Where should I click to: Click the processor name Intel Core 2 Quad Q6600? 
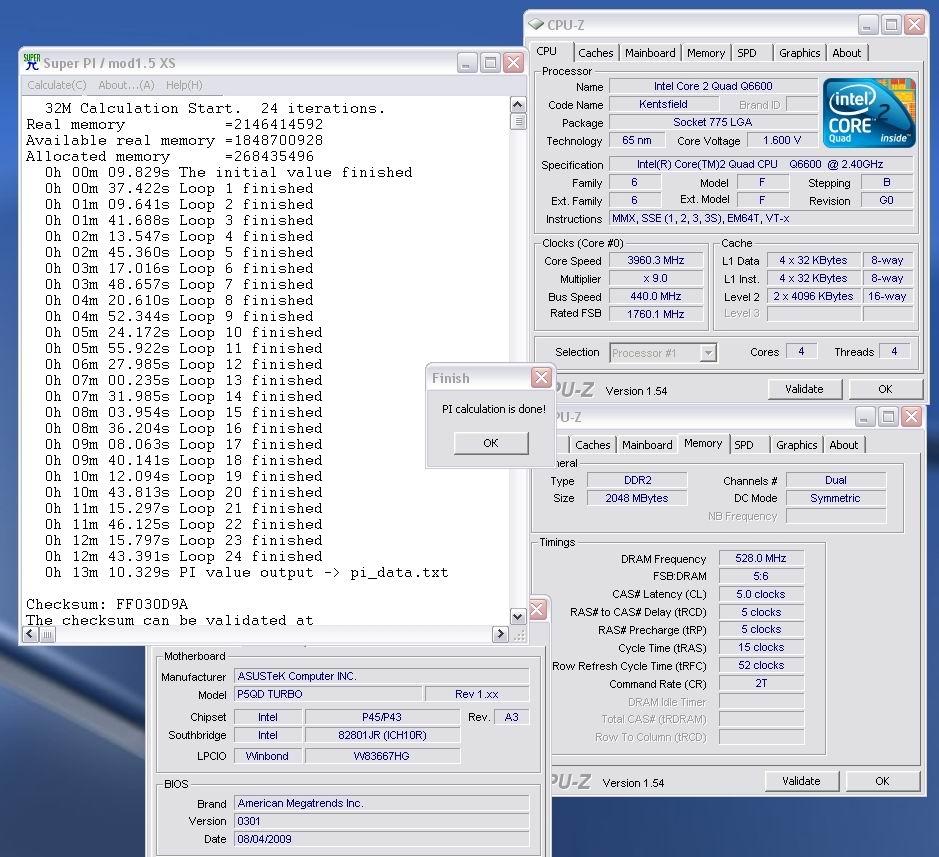pyautogui.click(x=713, y=86)
